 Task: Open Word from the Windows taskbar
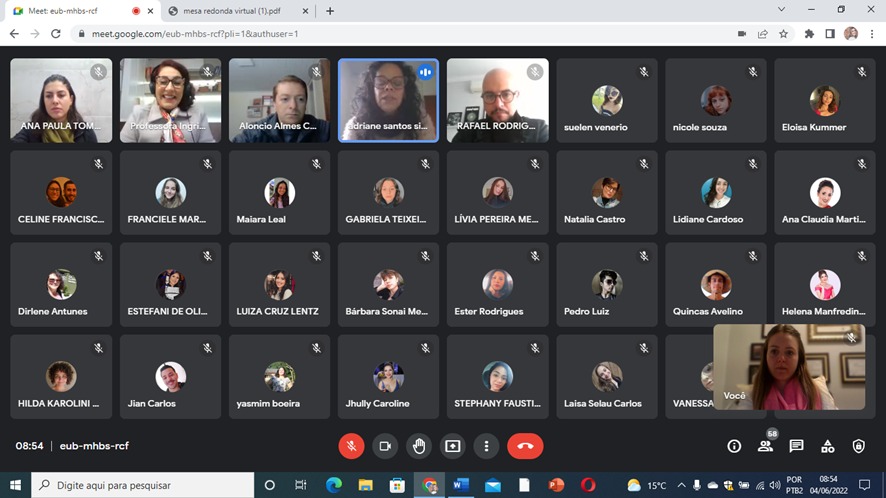[461, 485]
